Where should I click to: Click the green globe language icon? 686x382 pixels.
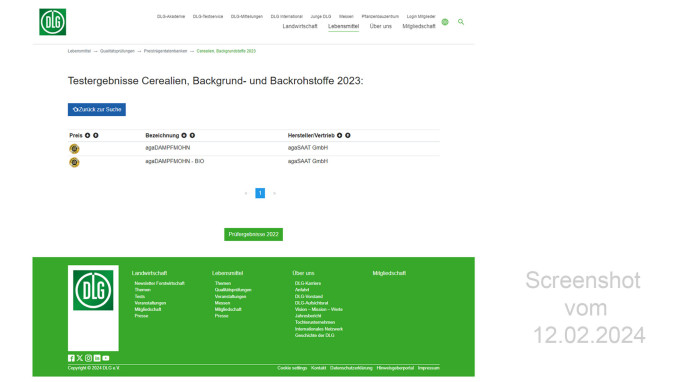(445, 22)
